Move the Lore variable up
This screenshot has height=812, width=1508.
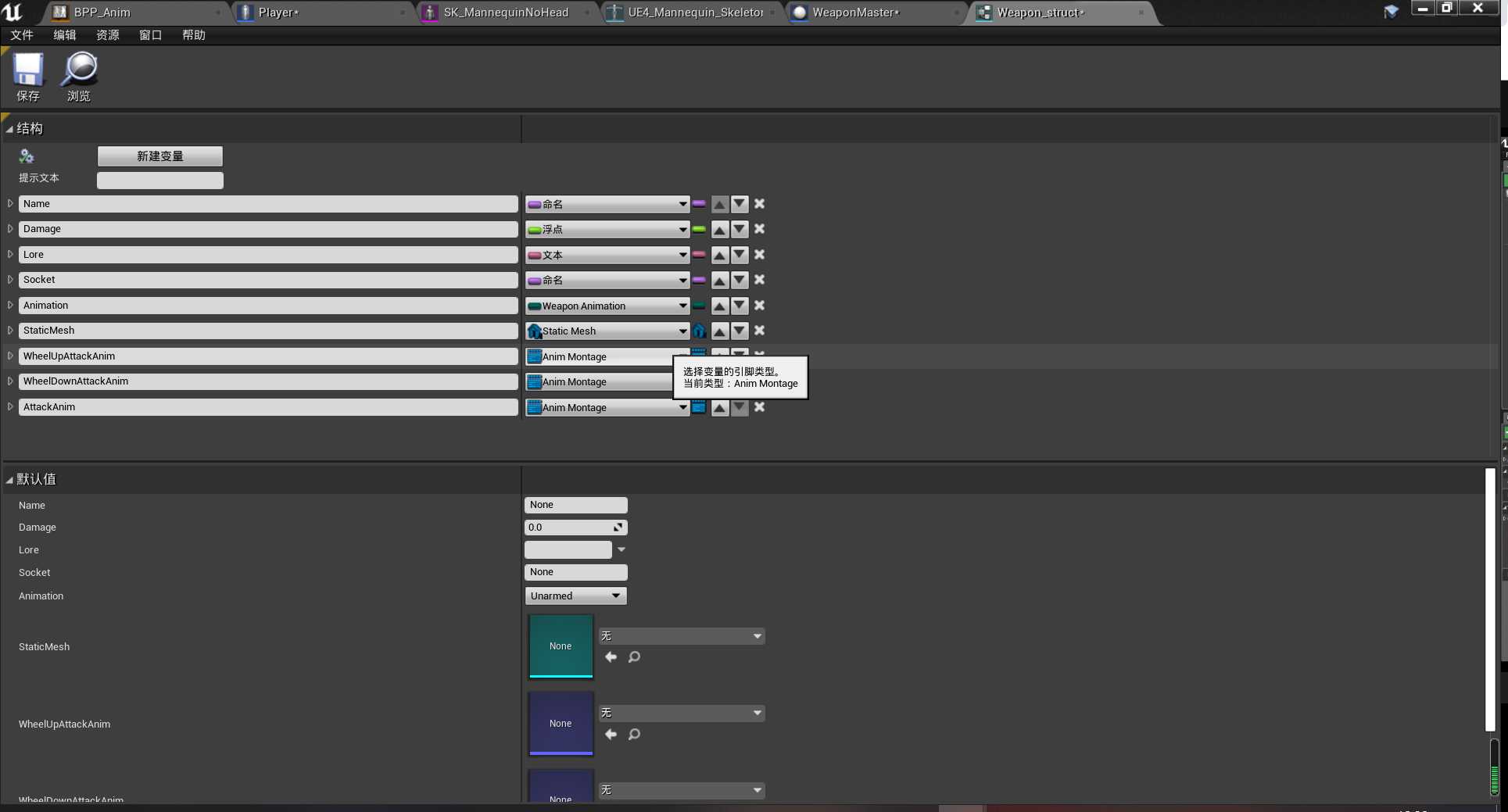coord(720,255)
